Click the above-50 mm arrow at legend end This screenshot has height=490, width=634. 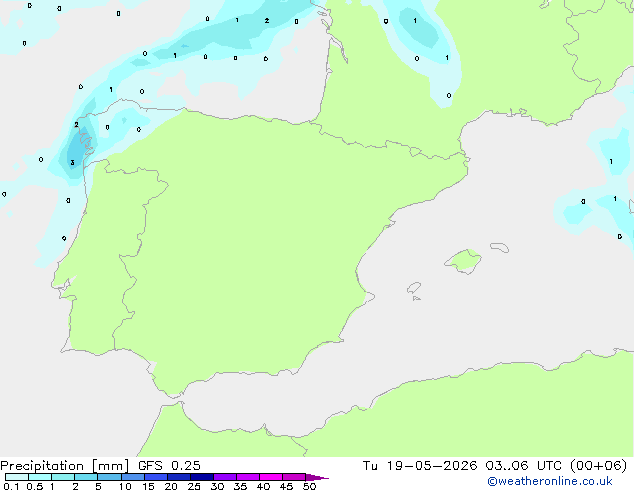pos(317,477)
